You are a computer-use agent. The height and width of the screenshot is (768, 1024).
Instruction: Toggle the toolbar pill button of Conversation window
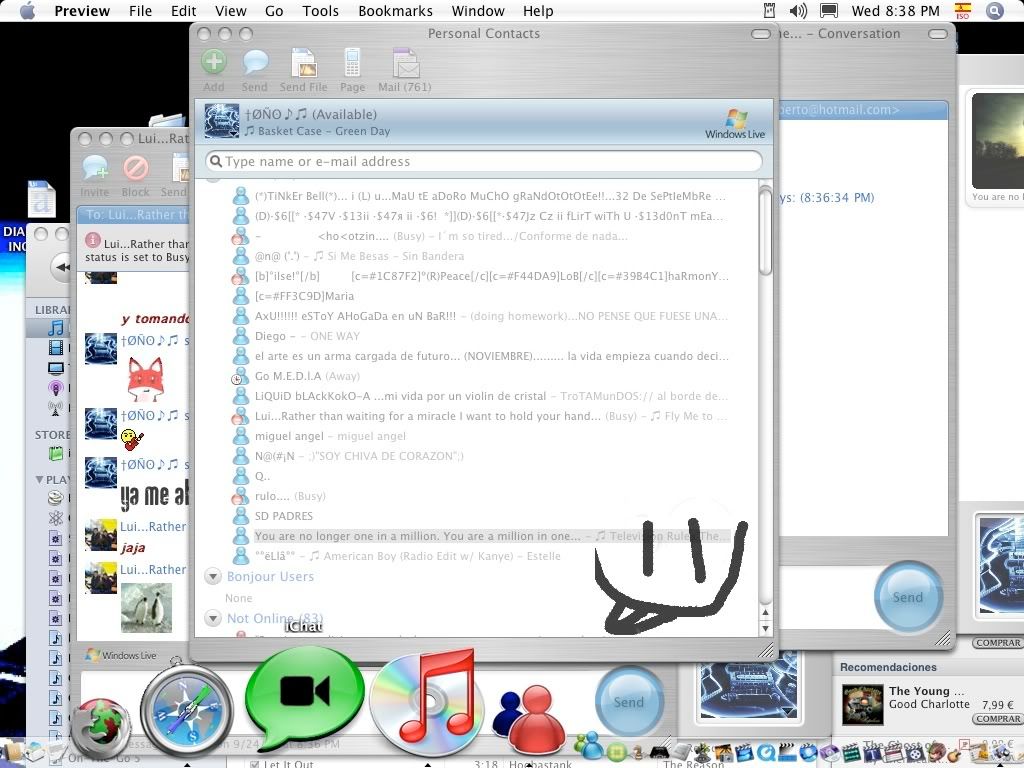click(938, 34)
